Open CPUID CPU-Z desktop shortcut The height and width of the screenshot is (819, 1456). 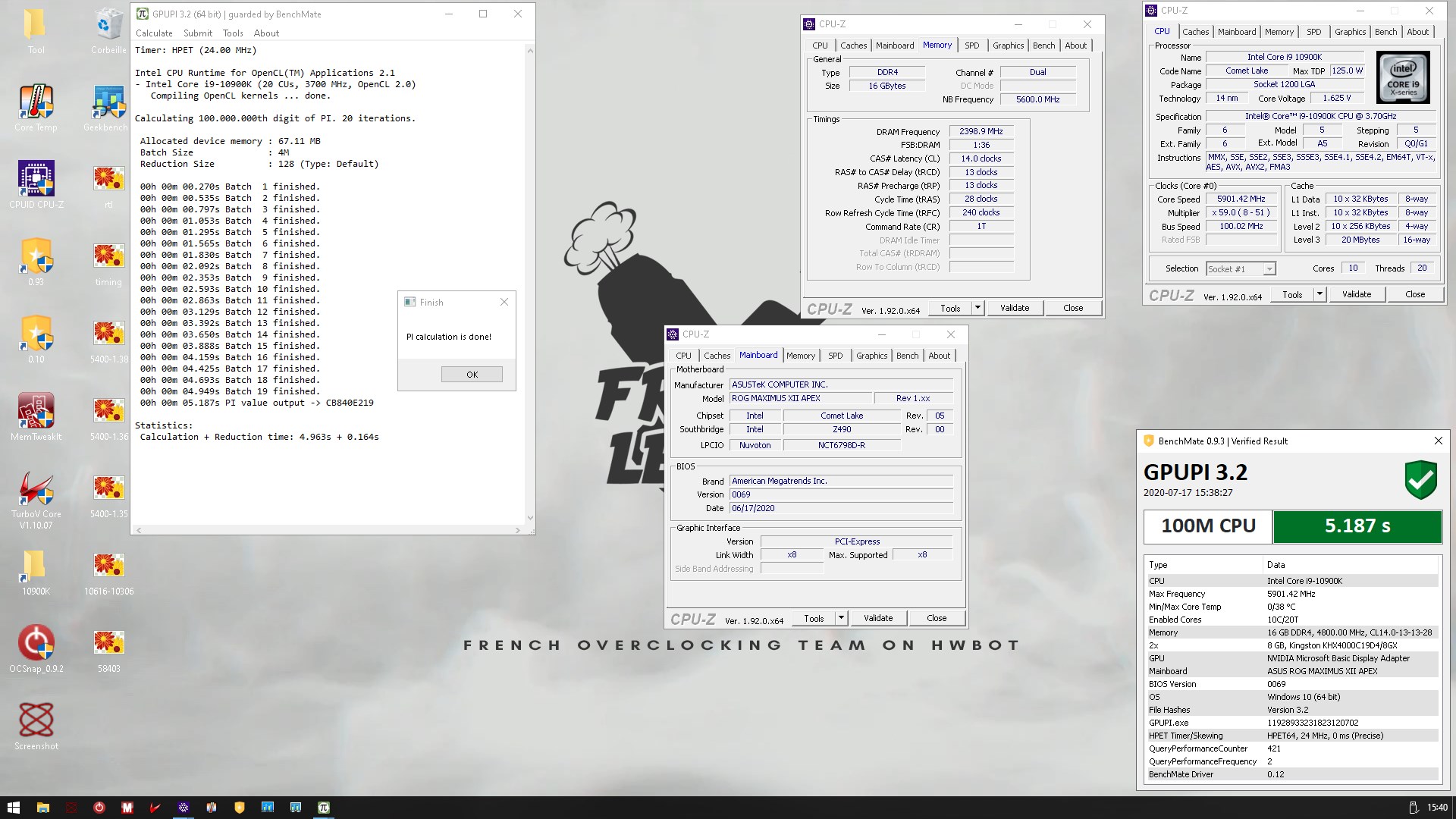[x=36, y=185]
